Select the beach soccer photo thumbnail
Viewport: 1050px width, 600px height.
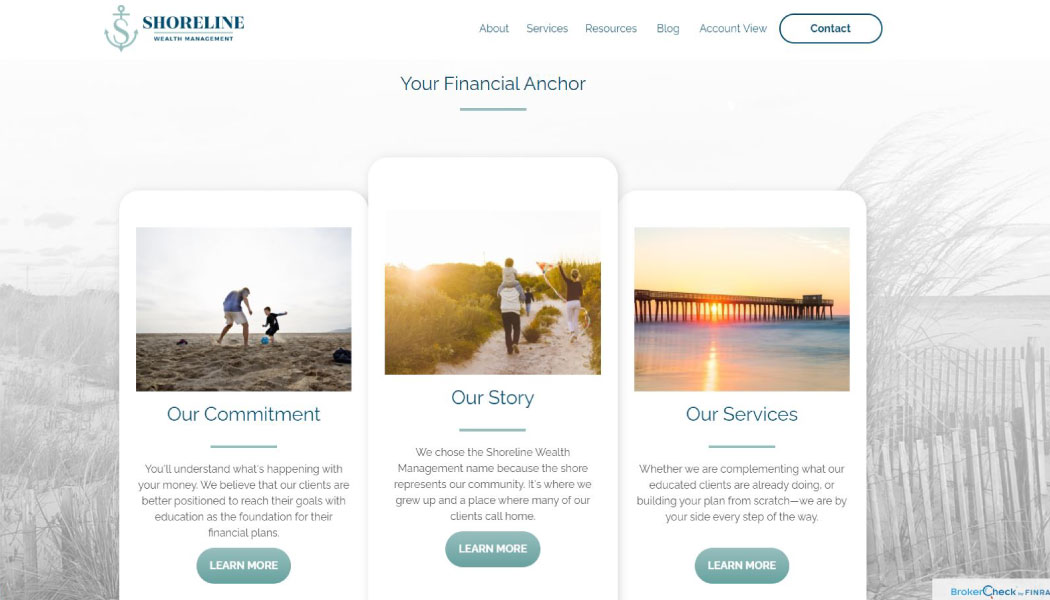(x=244, y=309)
